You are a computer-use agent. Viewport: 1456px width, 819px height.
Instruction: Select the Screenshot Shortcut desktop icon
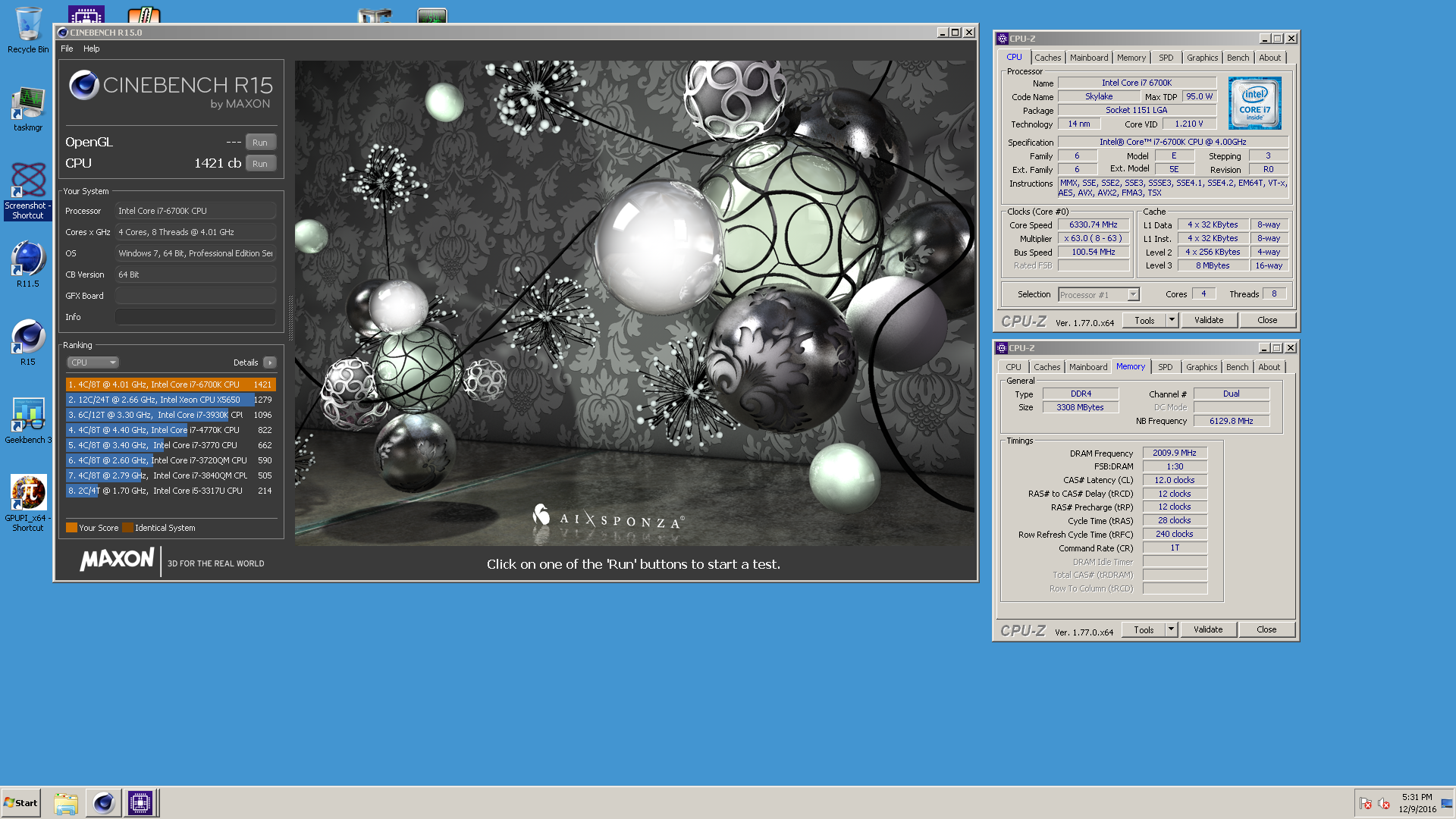click(28, 191)
